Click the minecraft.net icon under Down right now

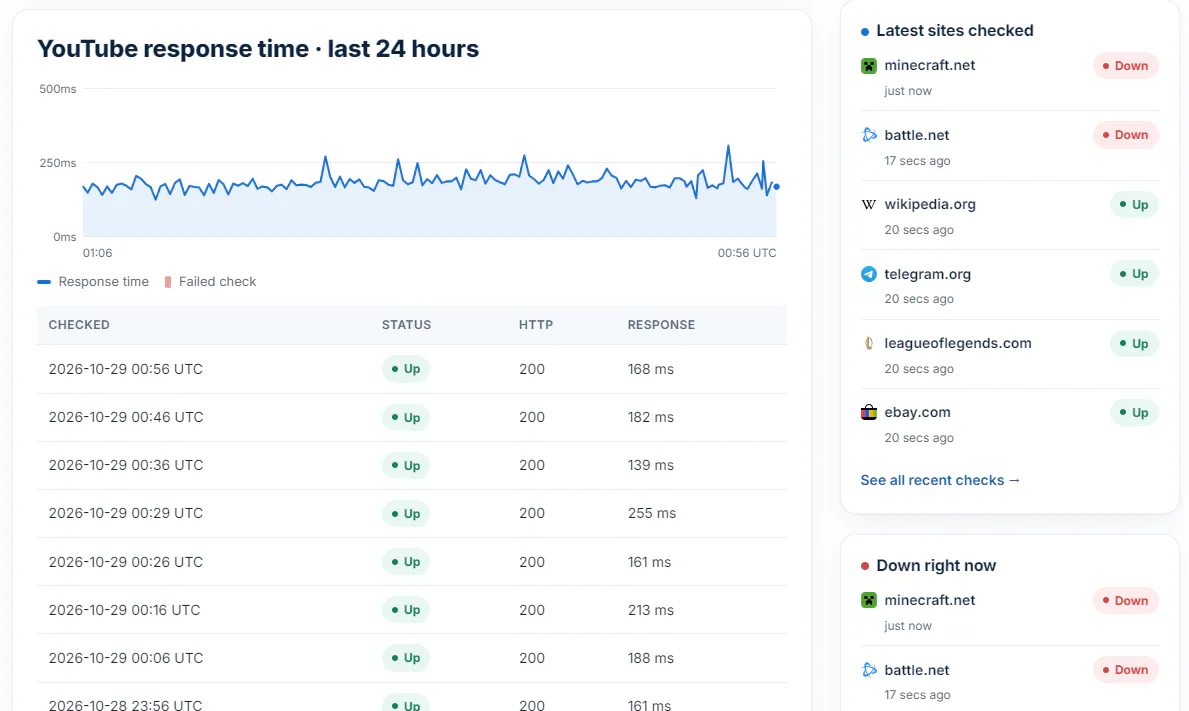869,600
